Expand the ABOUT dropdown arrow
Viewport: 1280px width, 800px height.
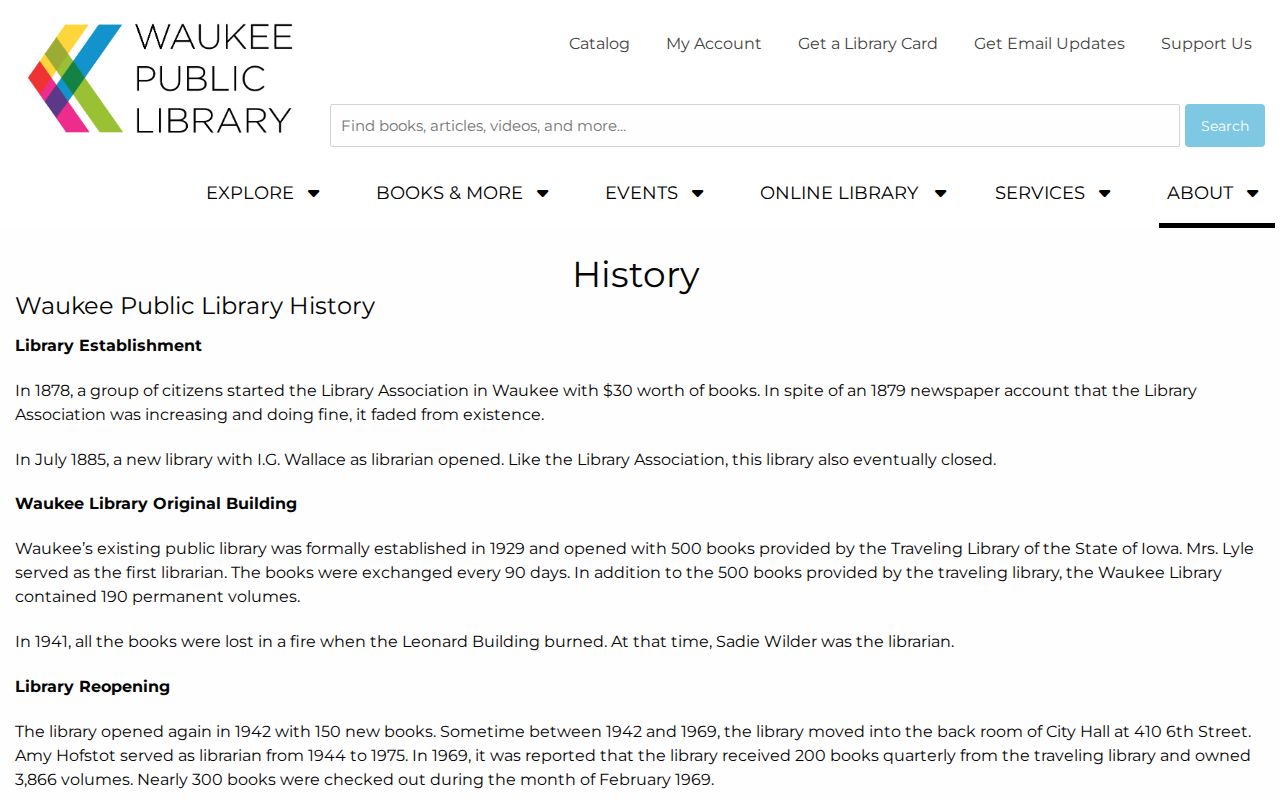coord(1252,193)
